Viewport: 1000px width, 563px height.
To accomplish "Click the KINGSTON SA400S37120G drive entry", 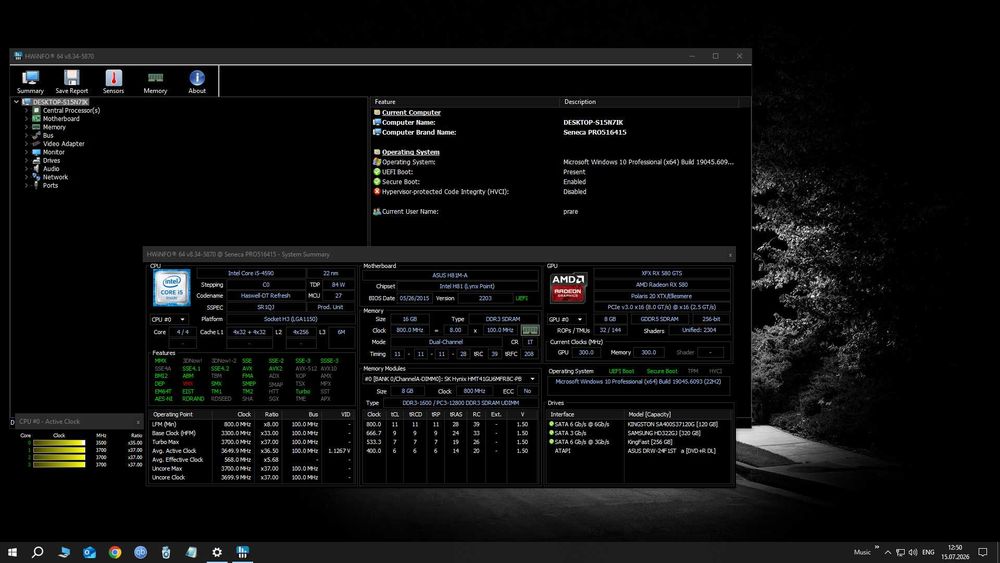I will tap(672, 424).
